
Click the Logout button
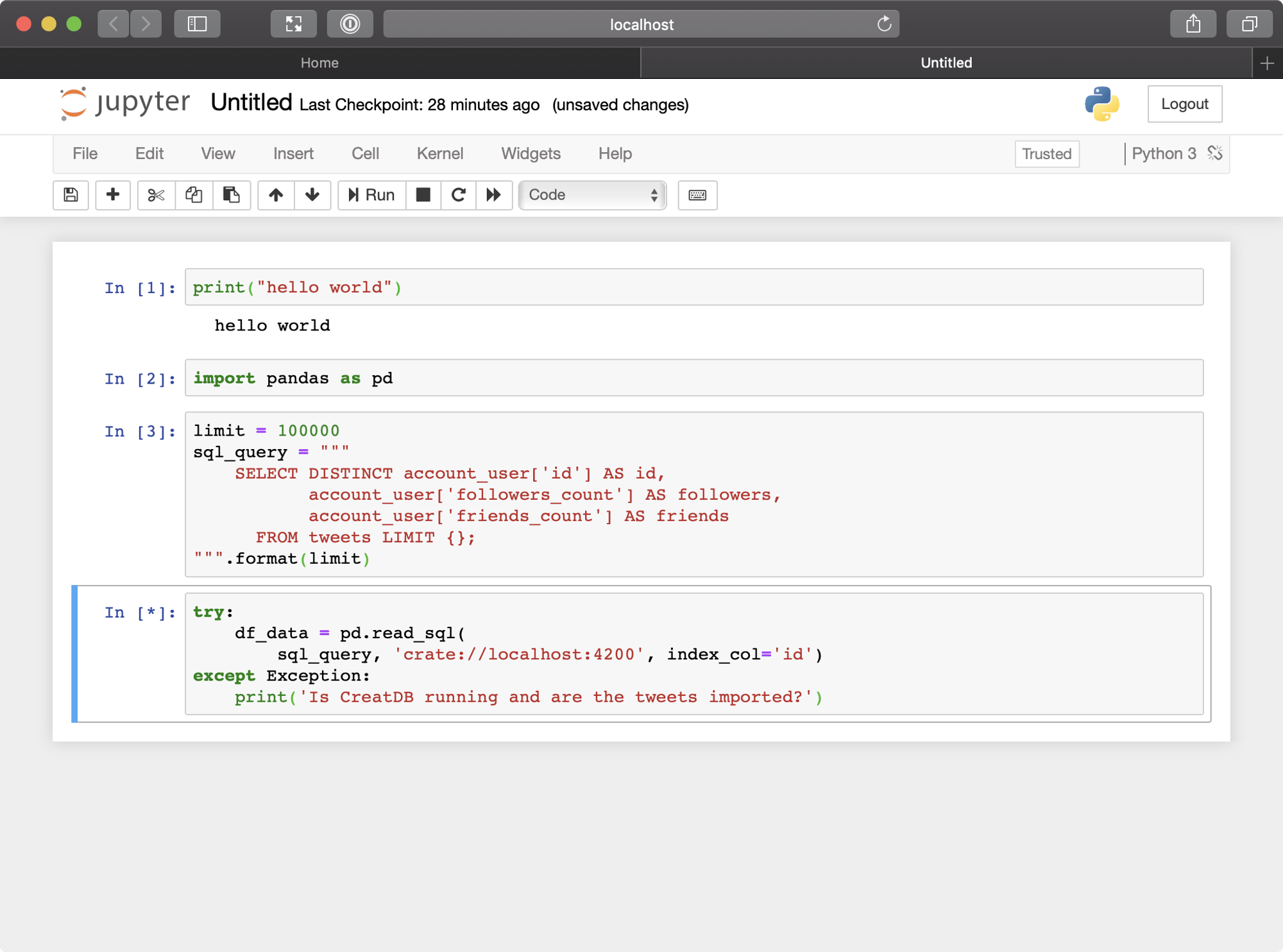1184,104
